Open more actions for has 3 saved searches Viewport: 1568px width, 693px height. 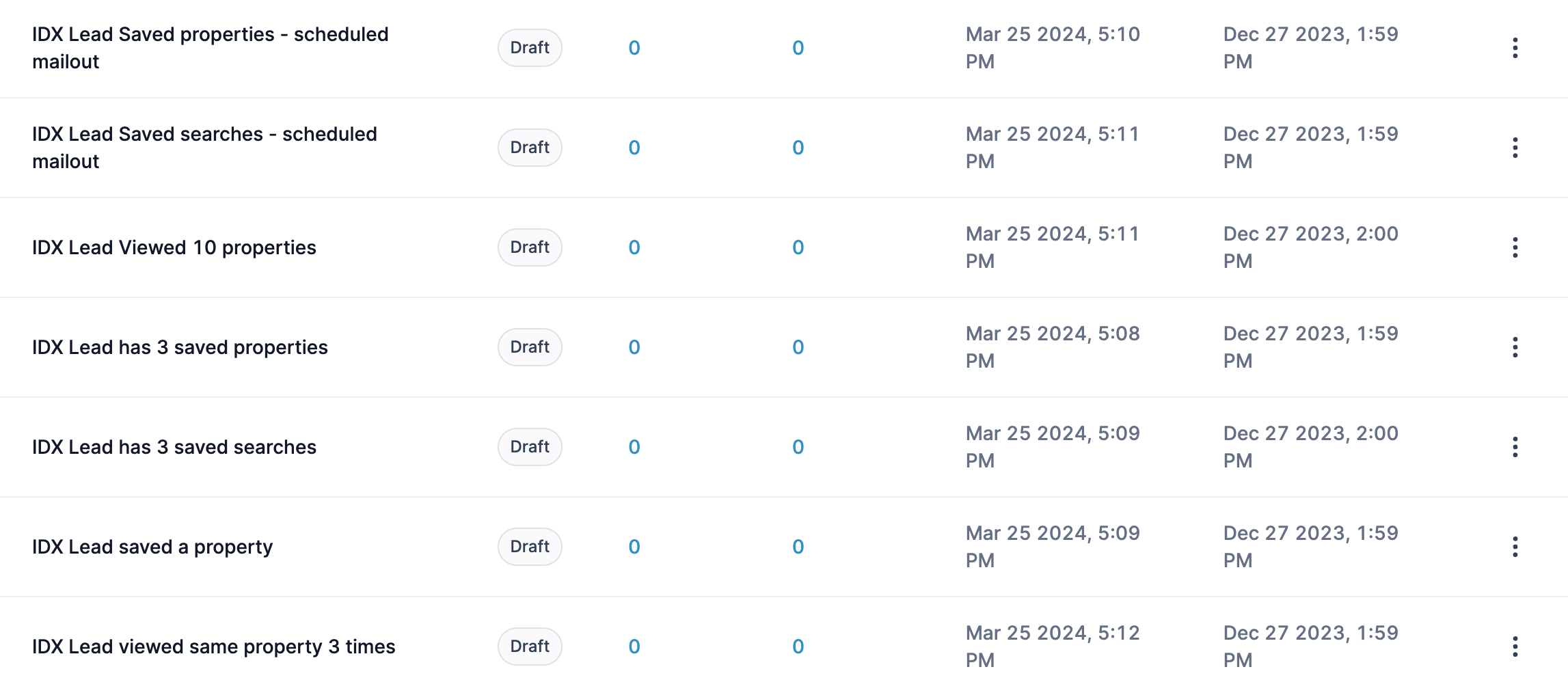[x=1515, y=447]
